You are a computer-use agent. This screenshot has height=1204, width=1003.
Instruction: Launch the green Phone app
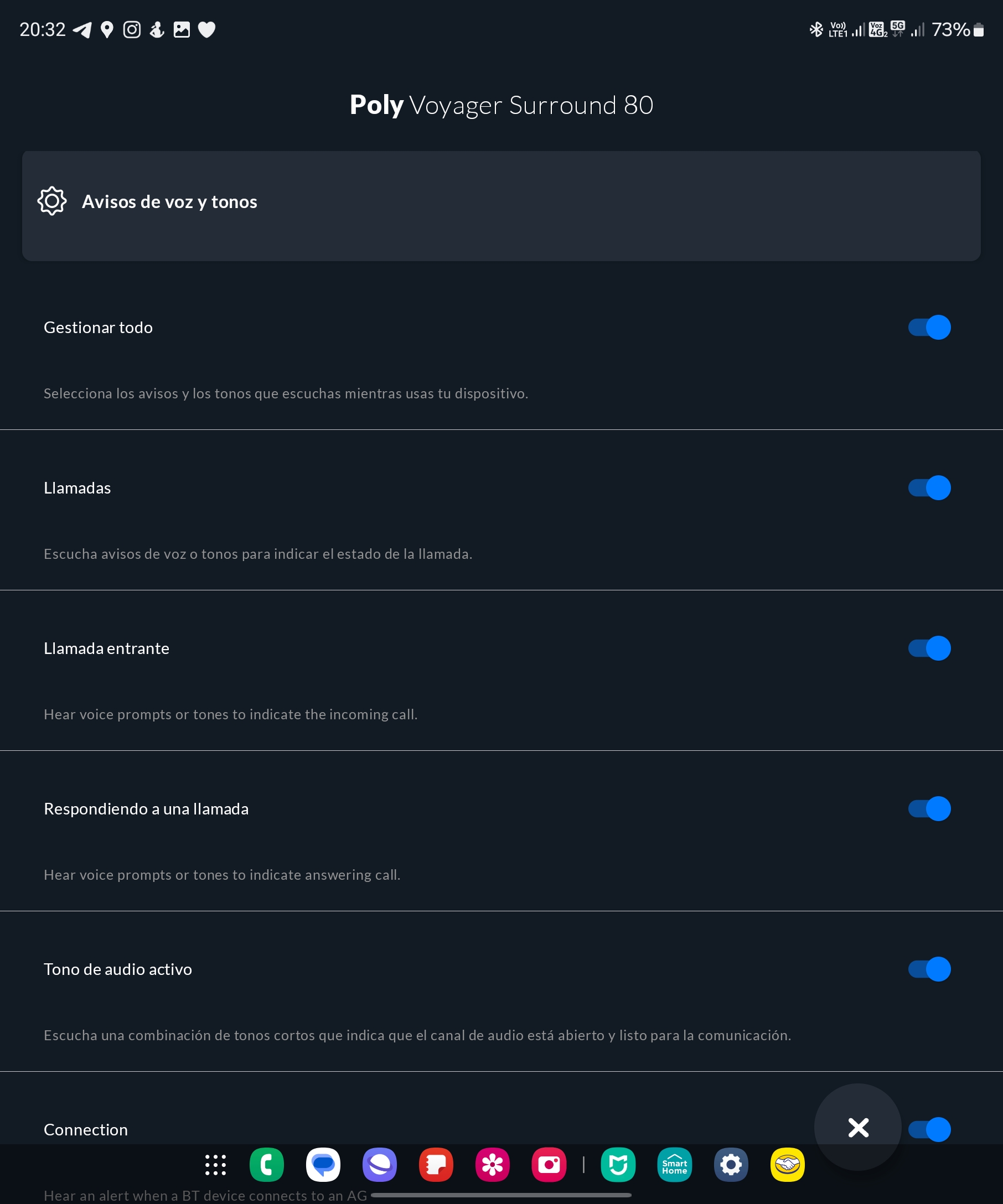[267, 1165]
